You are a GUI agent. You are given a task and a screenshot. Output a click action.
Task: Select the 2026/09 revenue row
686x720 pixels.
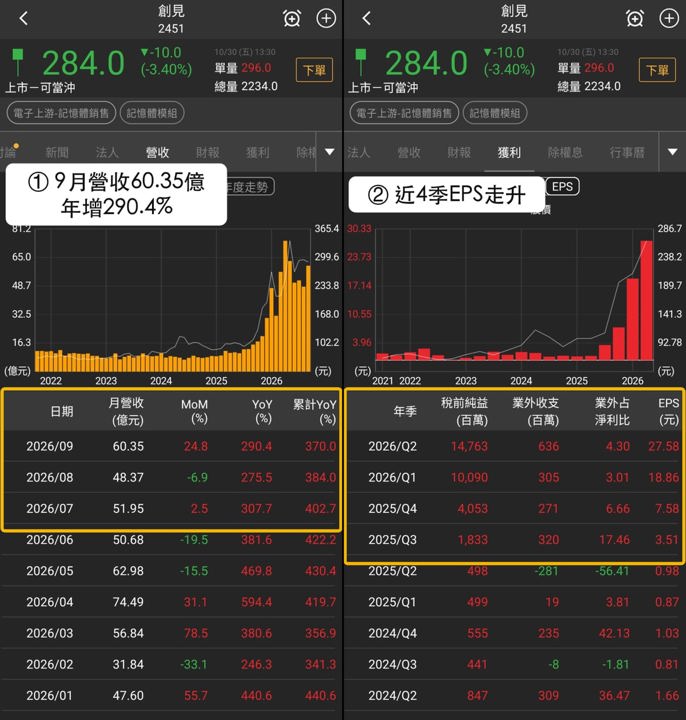[x=171, y=446]
